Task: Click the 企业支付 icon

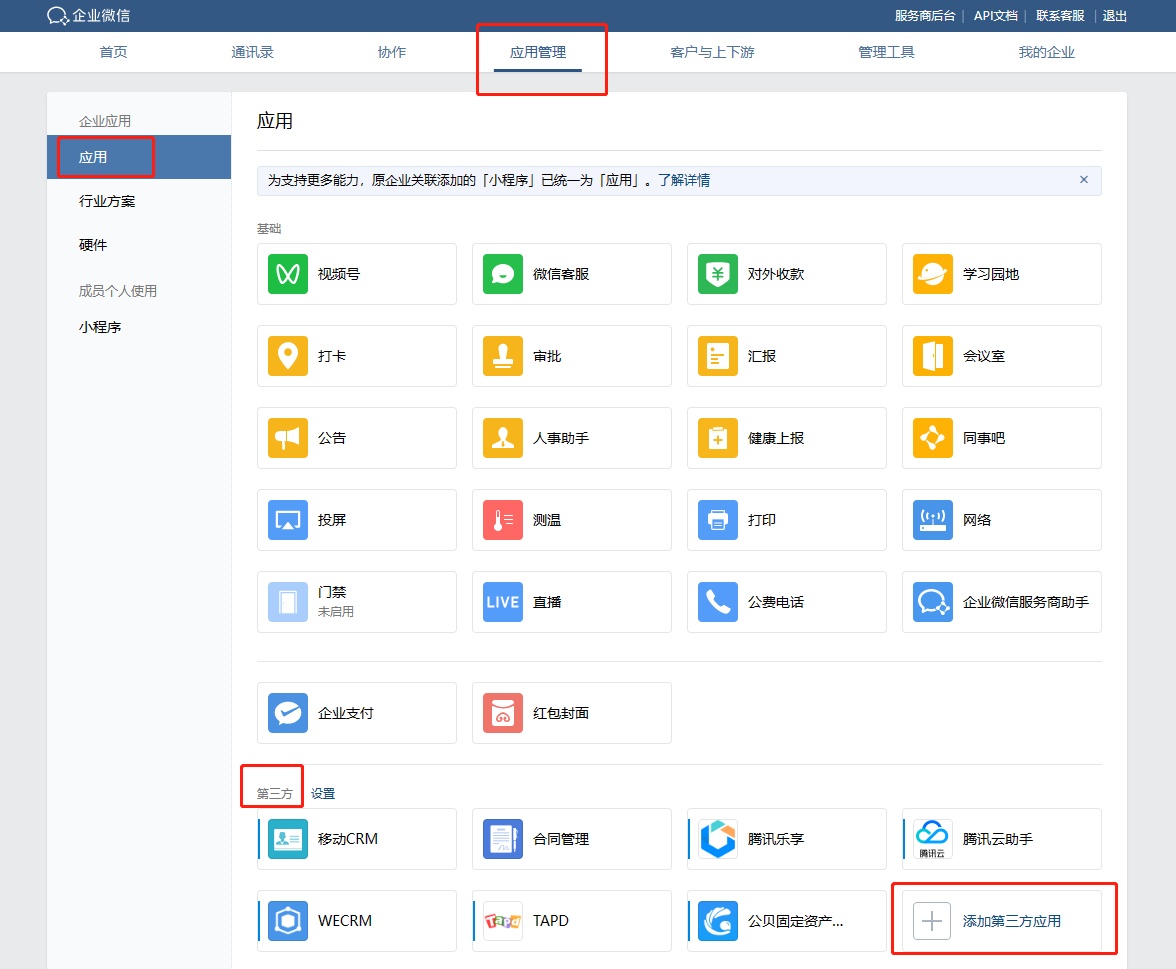Action: pos(287,712)
